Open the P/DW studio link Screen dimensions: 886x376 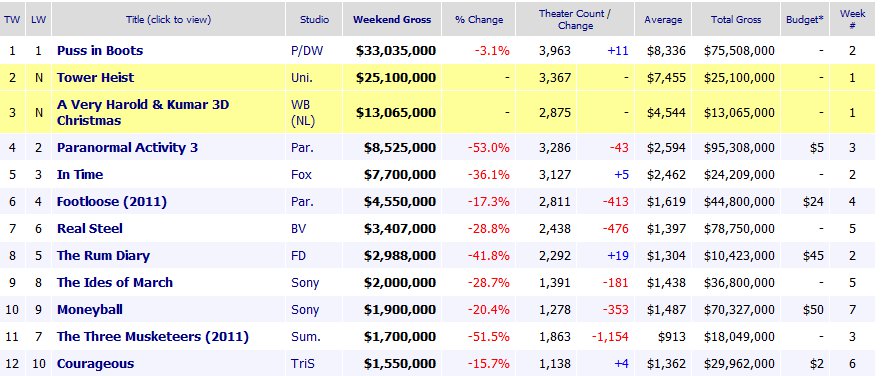point(303,50)
